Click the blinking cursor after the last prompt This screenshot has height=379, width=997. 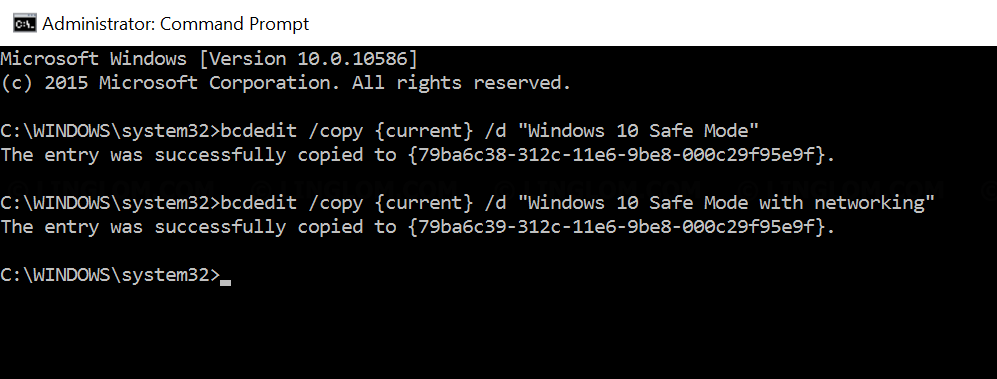(x=225, y=282)
